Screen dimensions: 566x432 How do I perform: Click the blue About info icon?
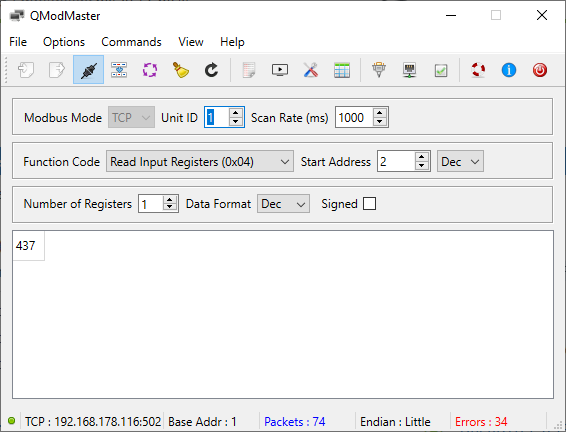point(509,70)
